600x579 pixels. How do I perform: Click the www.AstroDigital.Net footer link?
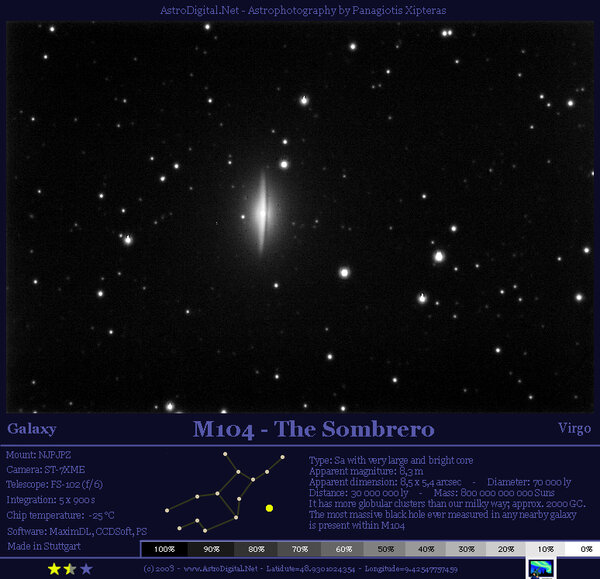[x=221, y=569]
